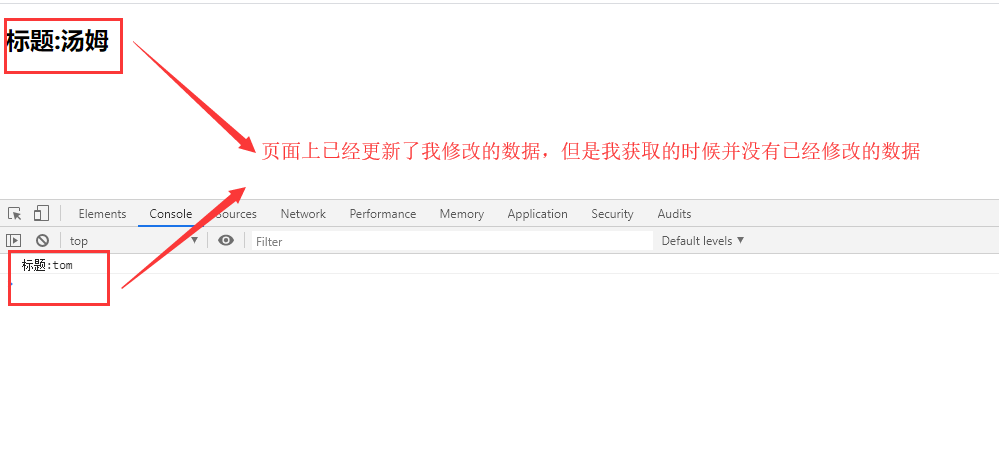Clear console with the ban icon
The image size is (999, 450).
42,240
